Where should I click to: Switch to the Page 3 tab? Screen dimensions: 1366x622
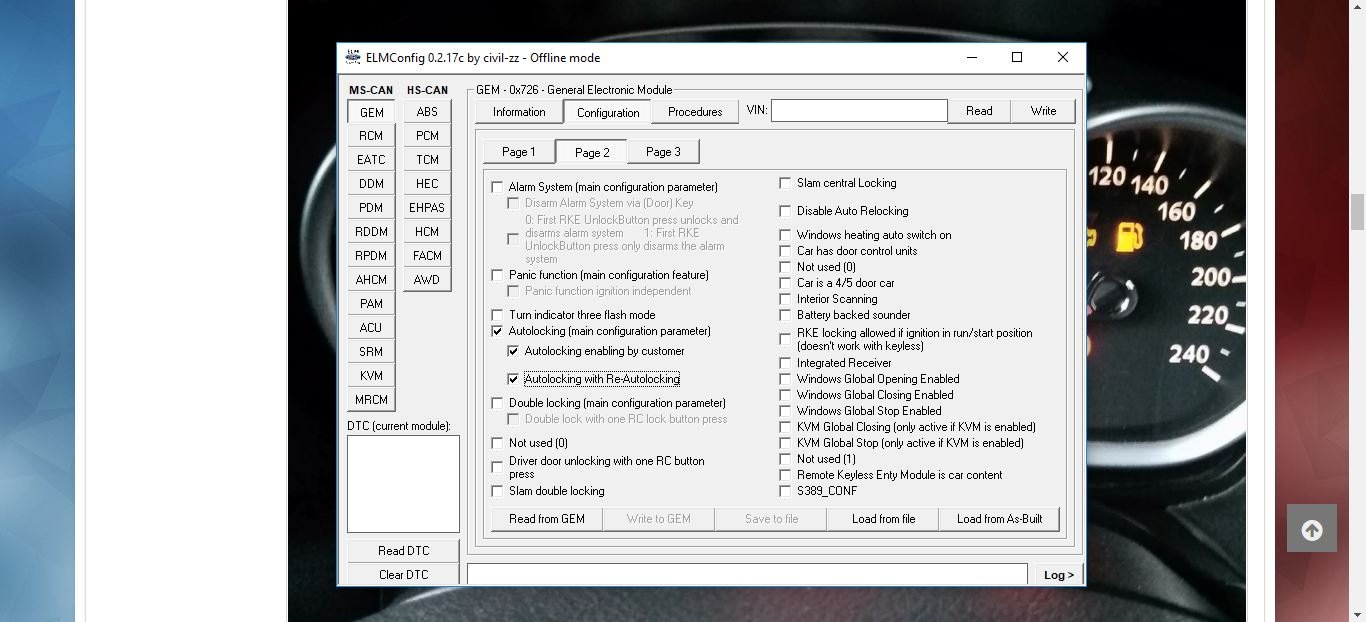point(662,152)
